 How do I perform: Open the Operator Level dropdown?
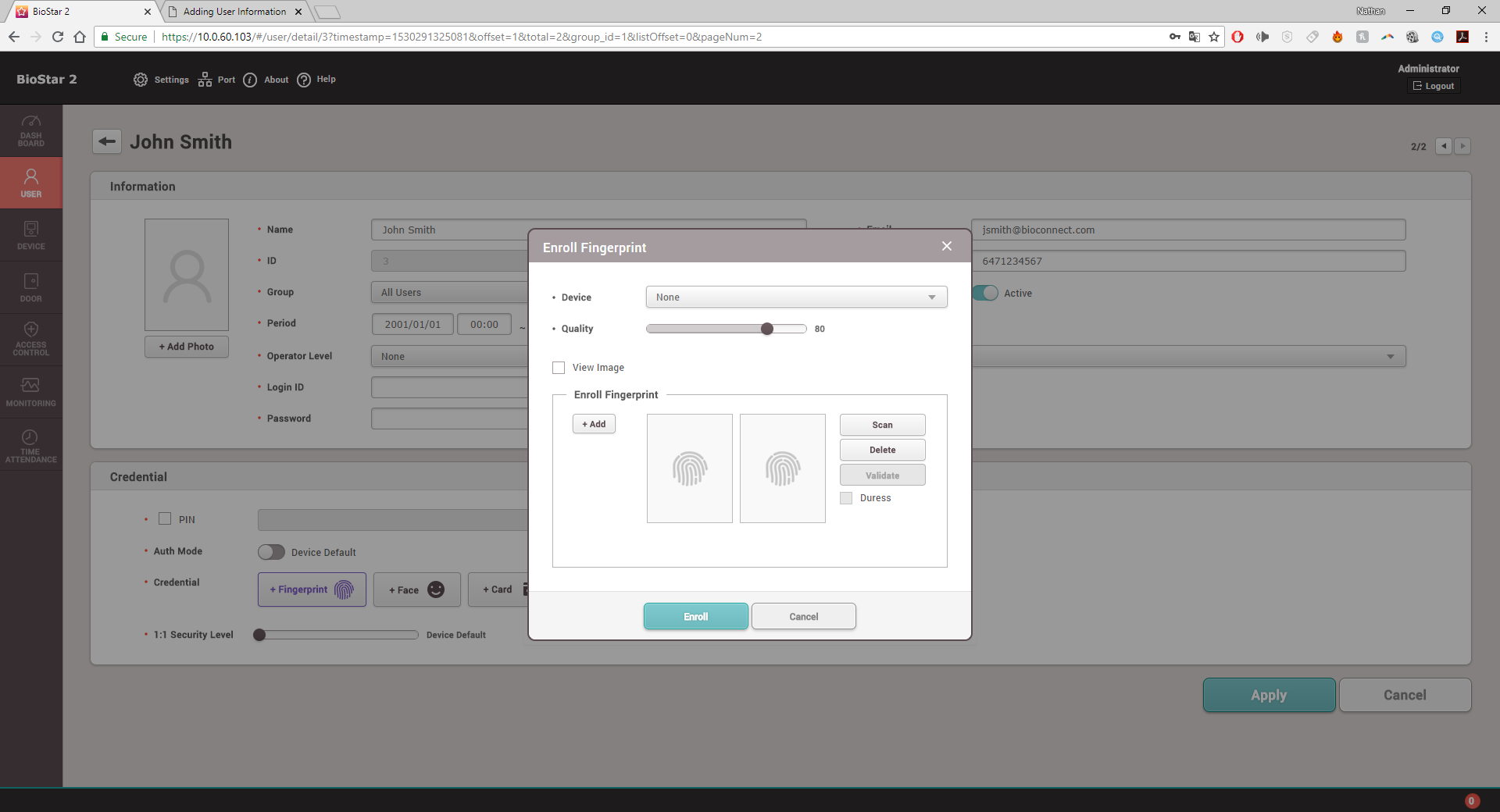point(449,357)
